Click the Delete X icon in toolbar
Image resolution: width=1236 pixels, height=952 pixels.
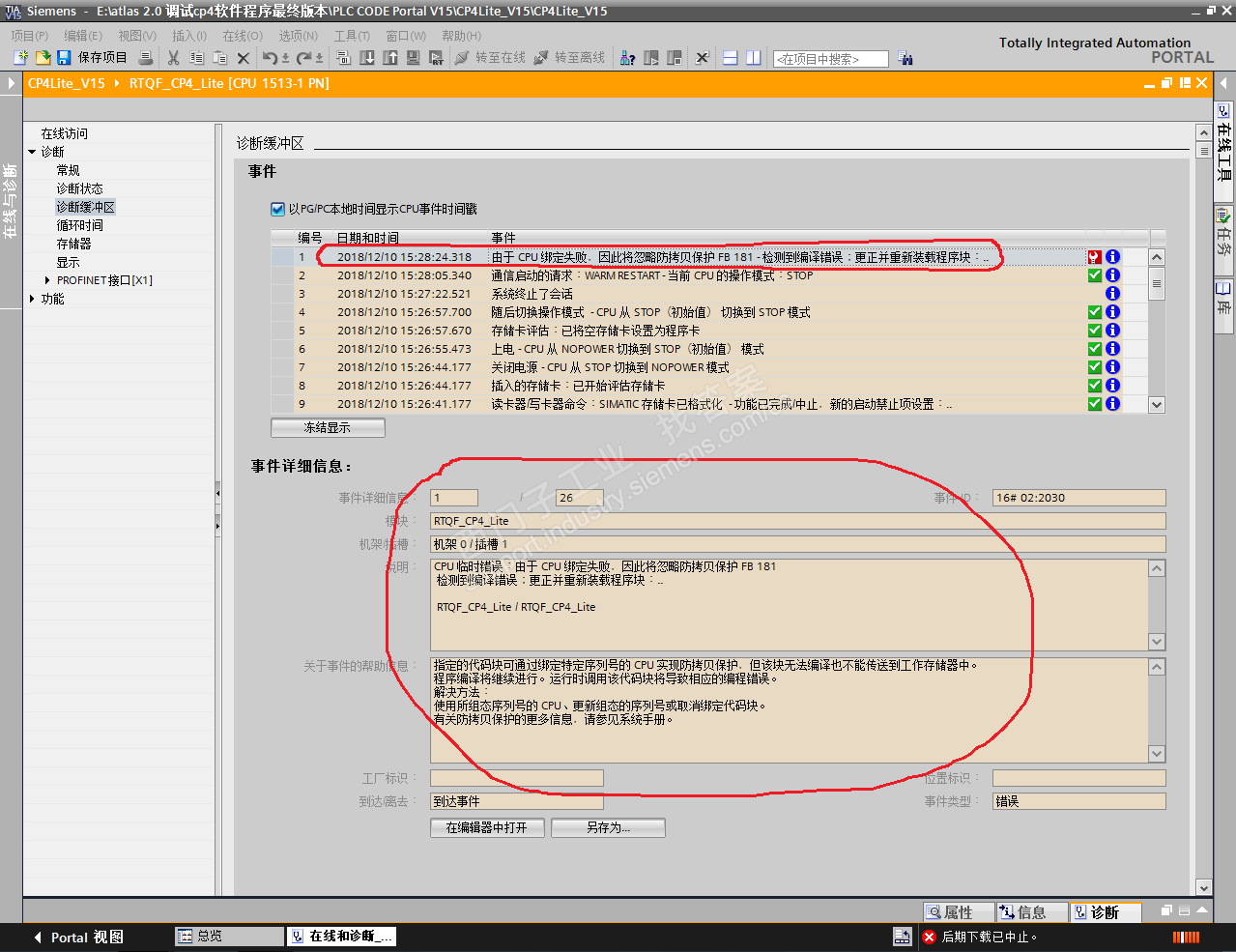pos(244,58)
